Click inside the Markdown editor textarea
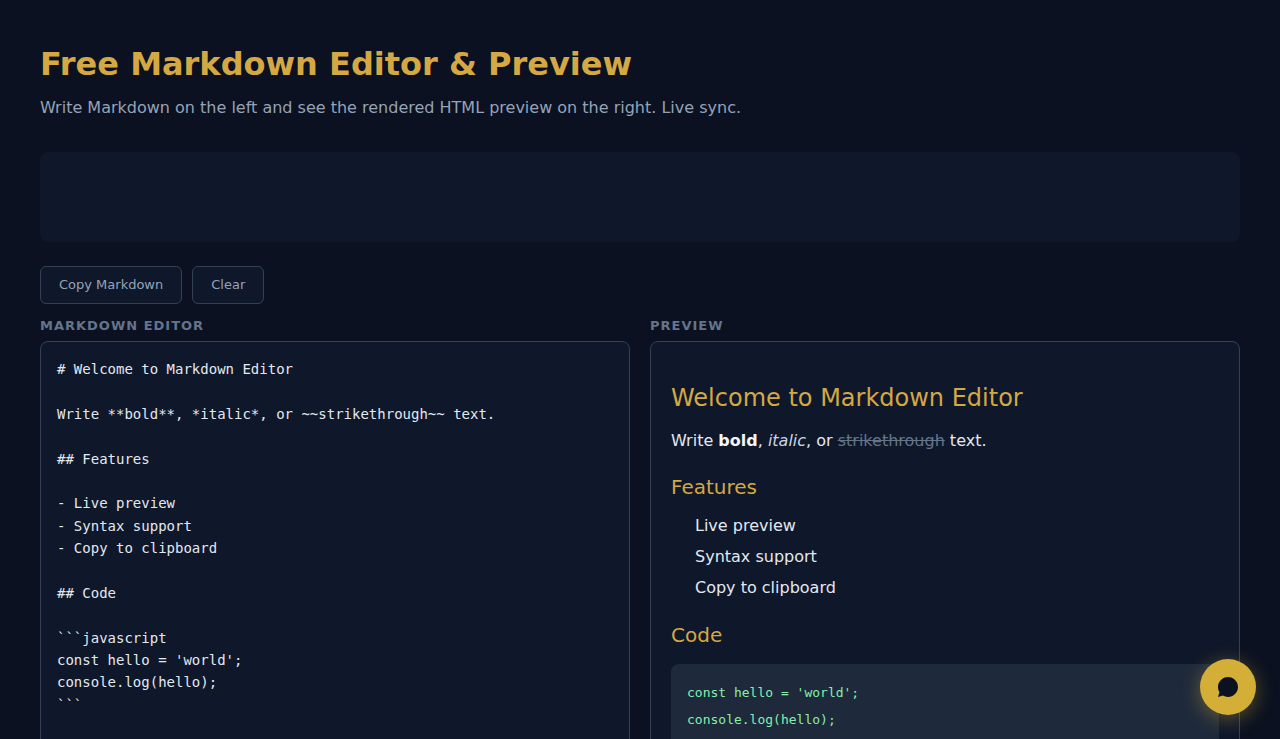 335,540
